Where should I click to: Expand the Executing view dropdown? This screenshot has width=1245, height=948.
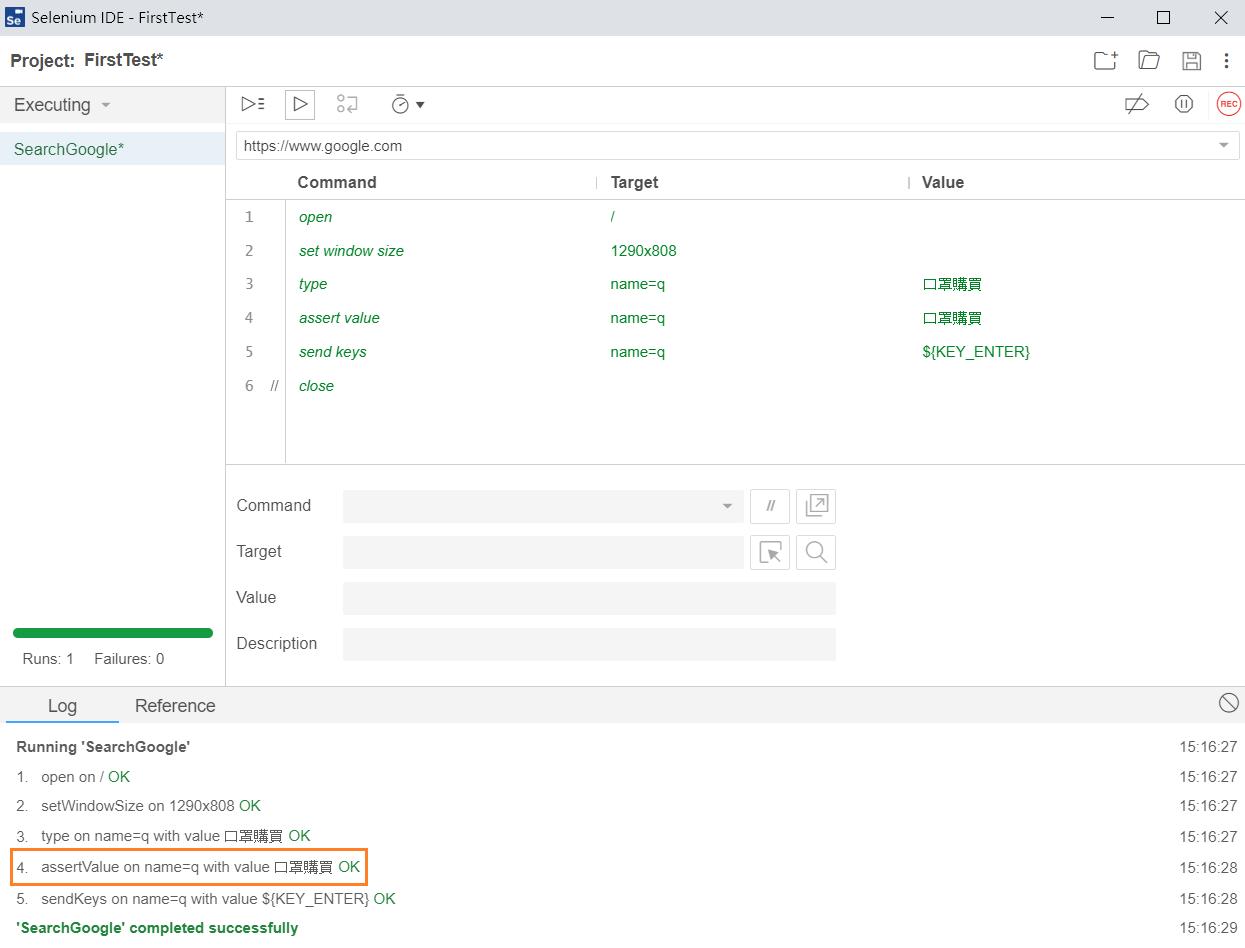pyautogui.click(x=106, y=105)
